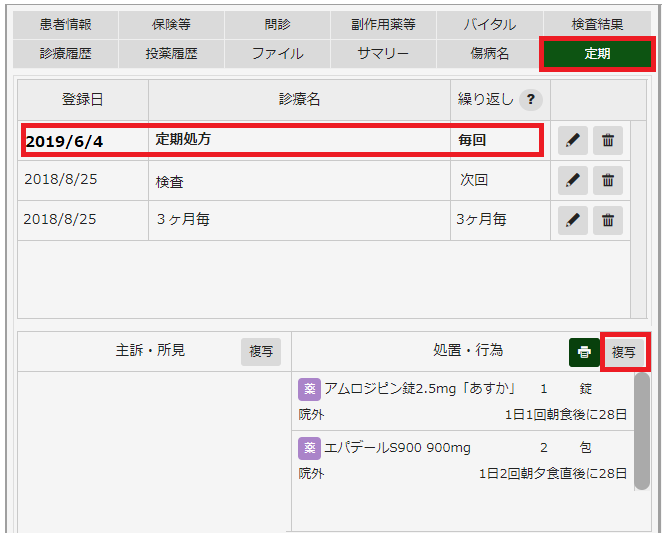The width and height of the screenshot is (663, 534).
Task: Click the 薬 icon for アムロジピン錠
Action: tap(309, 389)
